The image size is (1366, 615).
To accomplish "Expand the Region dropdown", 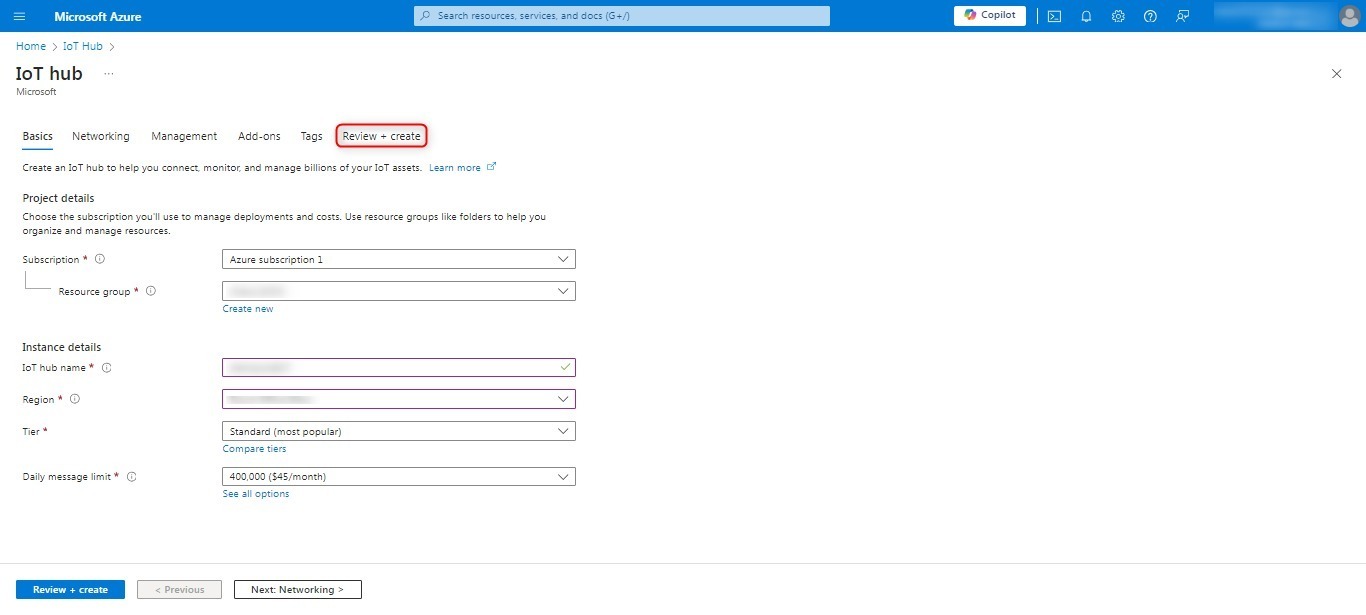I will click(399, 399).
